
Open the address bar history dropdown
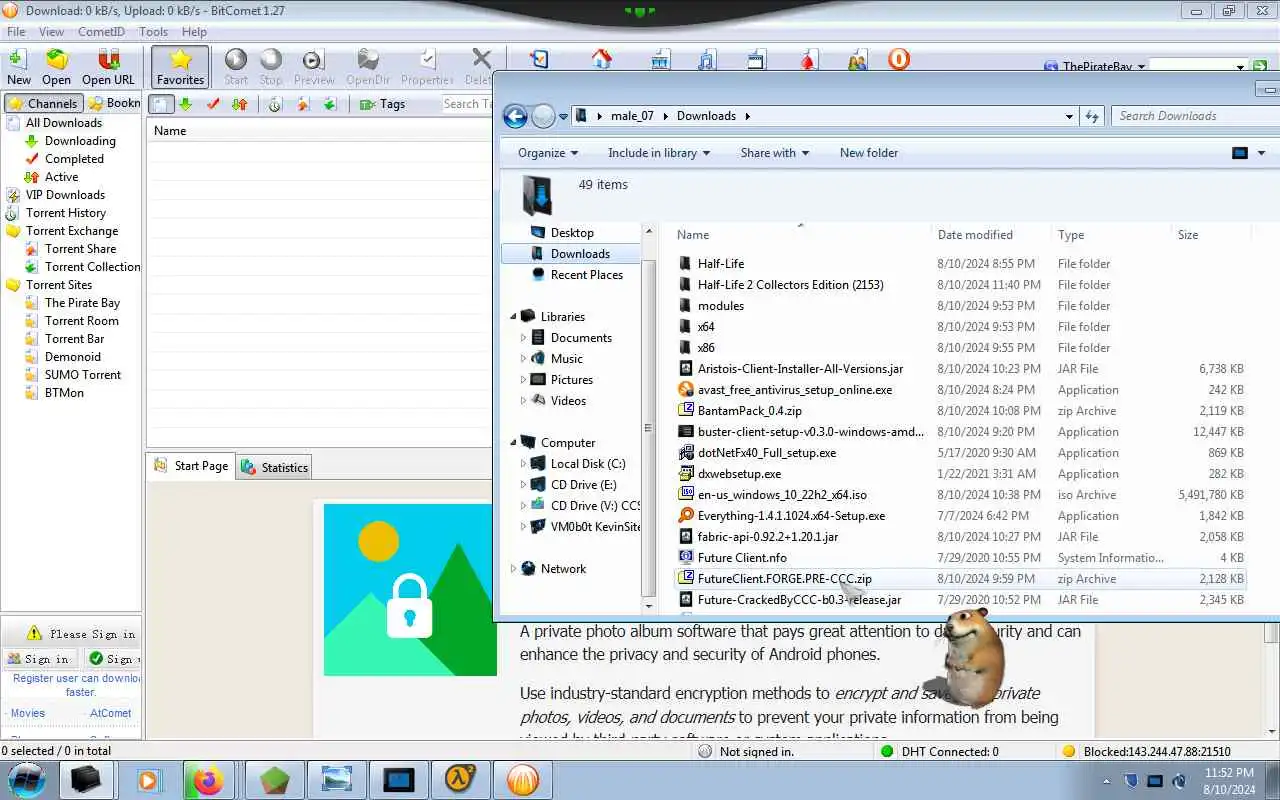pos(1070,116)
